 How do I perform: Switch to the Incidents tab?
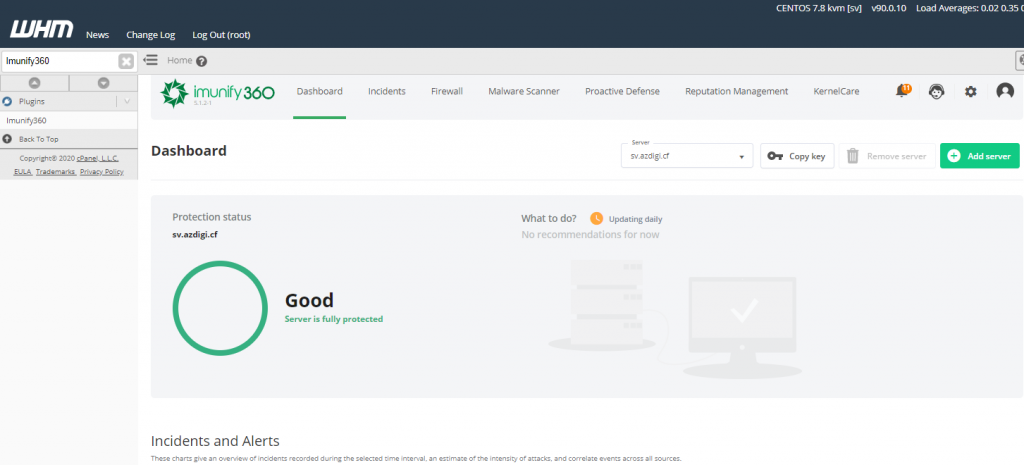(387, 91)
